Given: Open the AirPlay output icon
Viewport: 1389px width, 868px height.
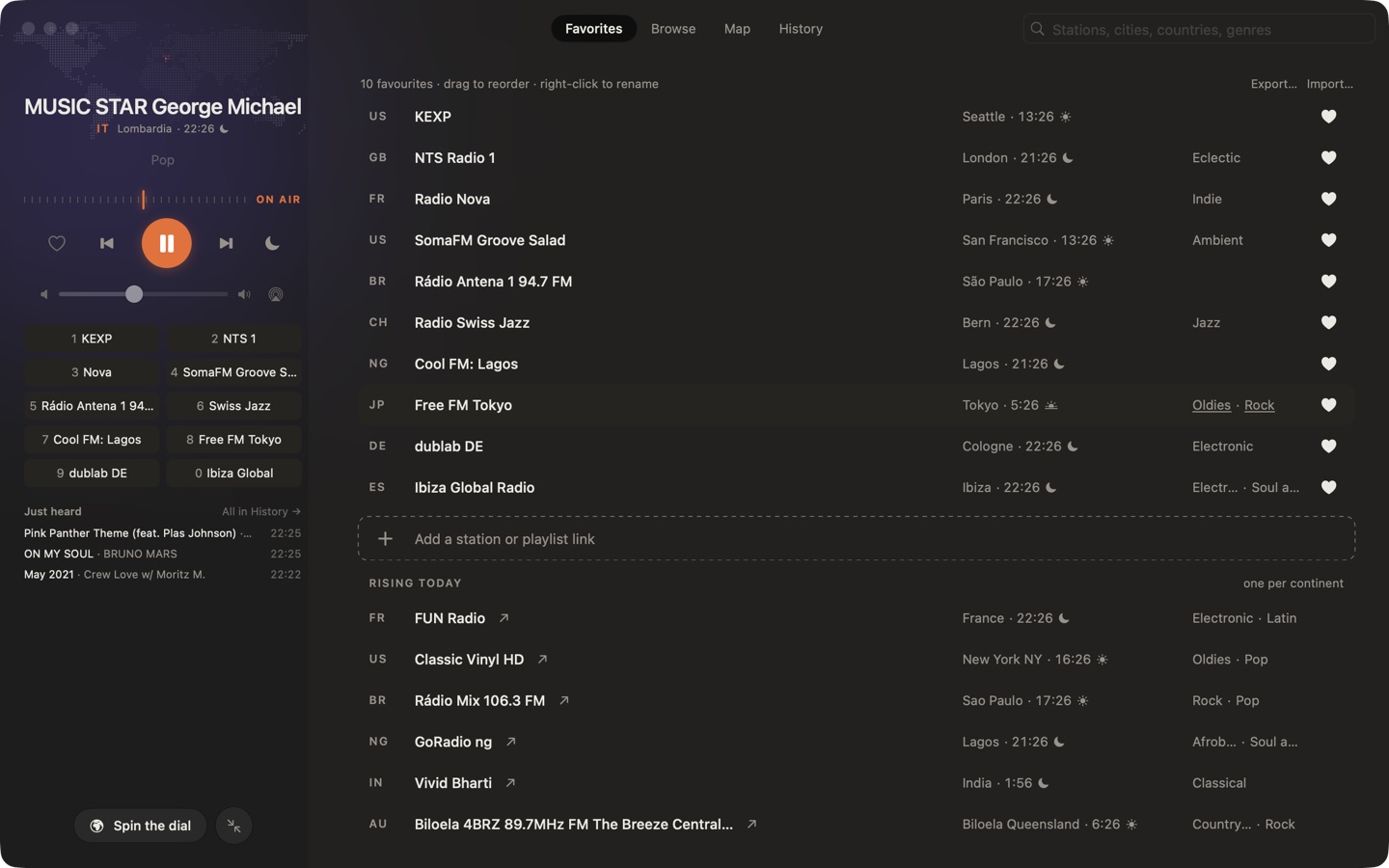Looking at the screenshot, I should coord(276,294).
